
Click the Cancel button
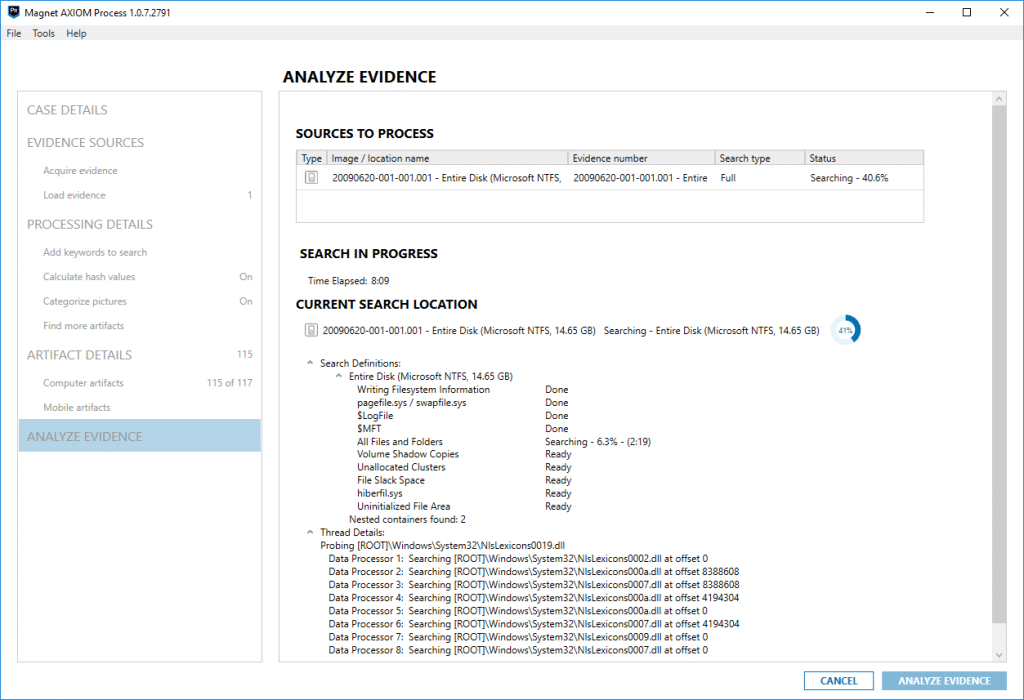click(839, 680)
